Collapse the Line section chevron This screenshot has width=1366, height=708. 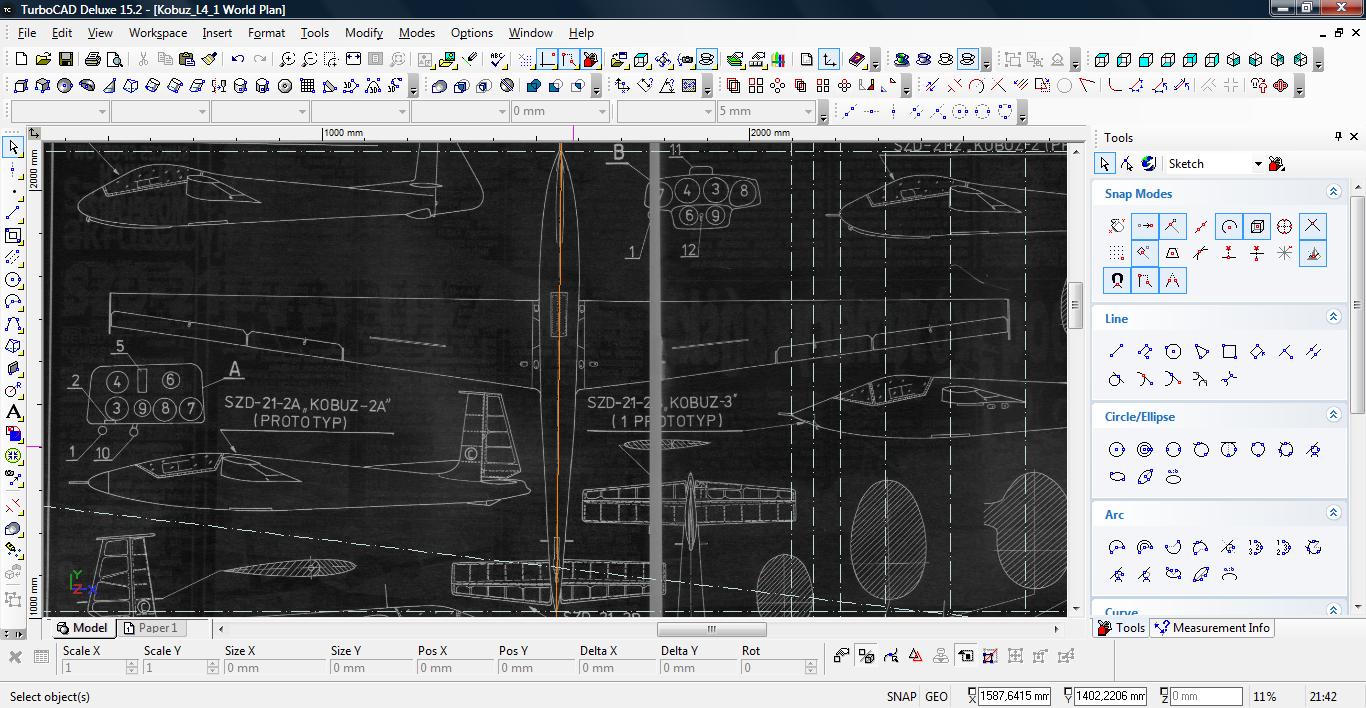tap(1333, 317)
